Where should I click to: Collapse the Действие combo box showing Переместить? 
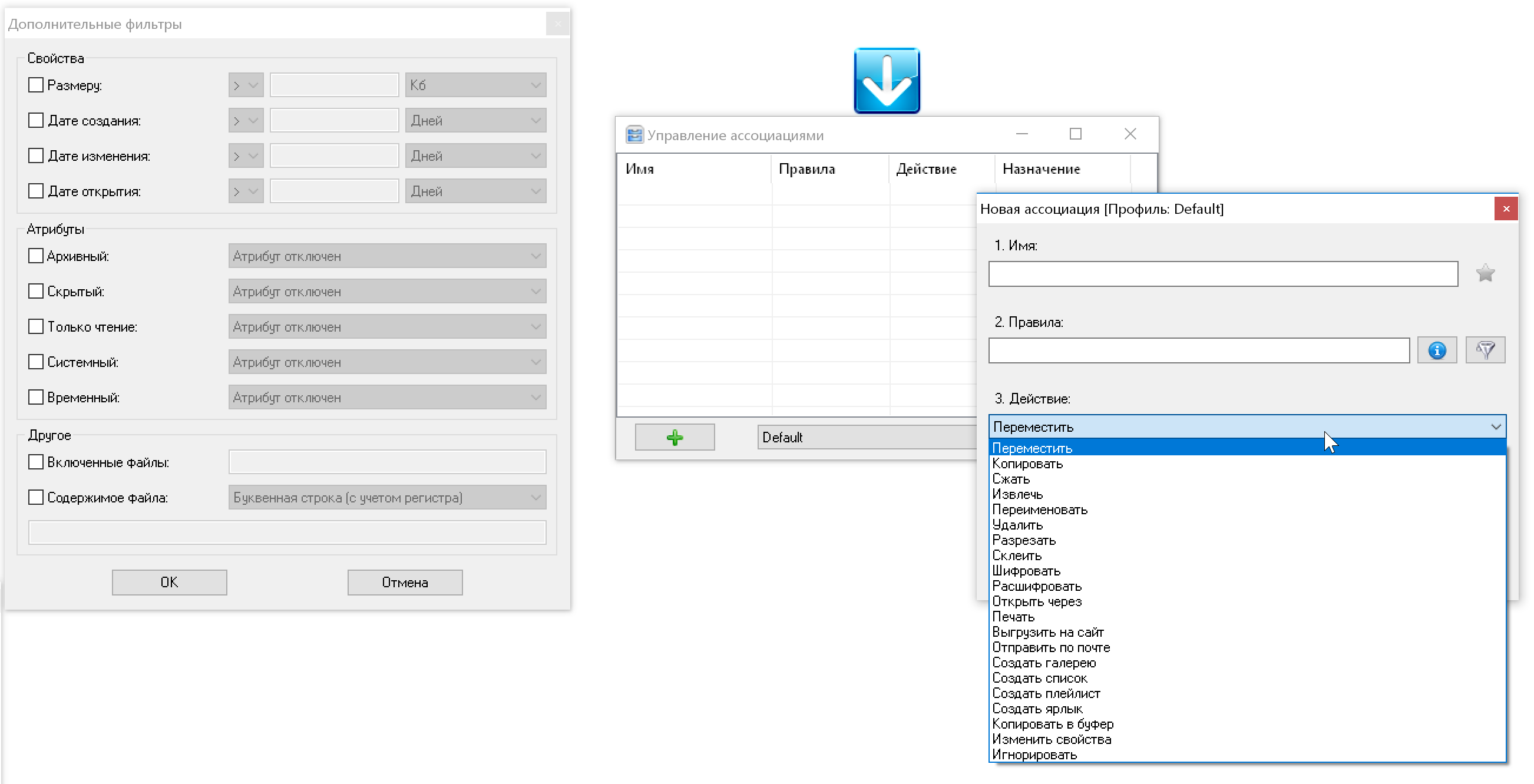(1495, 427)
